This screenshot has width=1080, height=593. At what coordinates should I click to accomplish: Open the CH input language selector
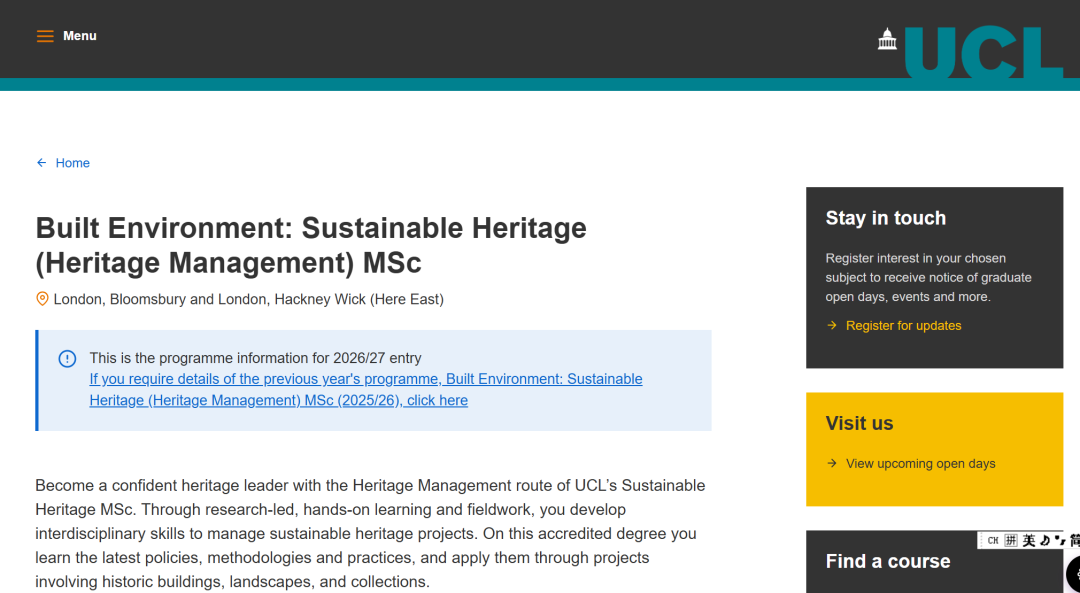(992, 541)
